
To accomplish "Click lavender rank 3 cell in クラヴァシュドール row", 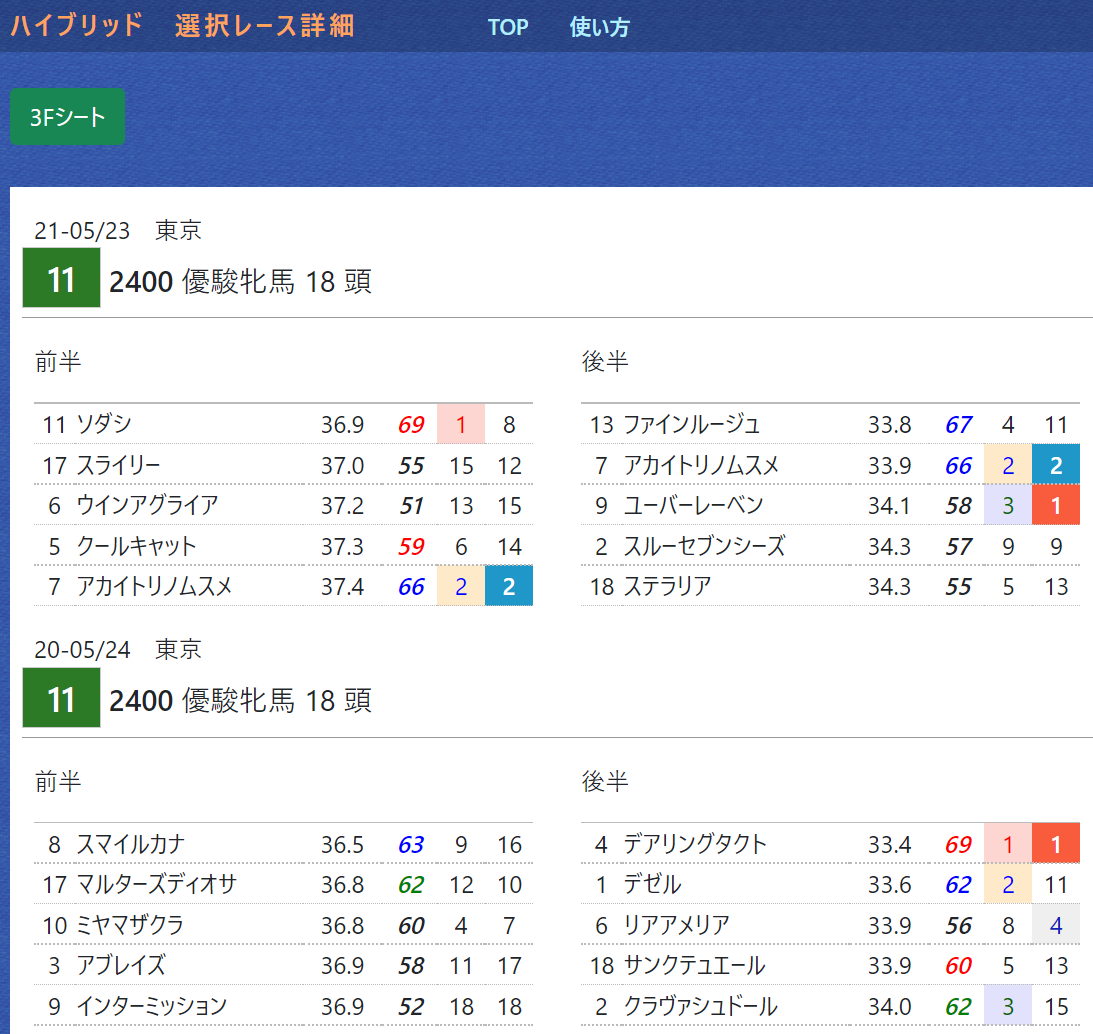I will point(1008,1005).
